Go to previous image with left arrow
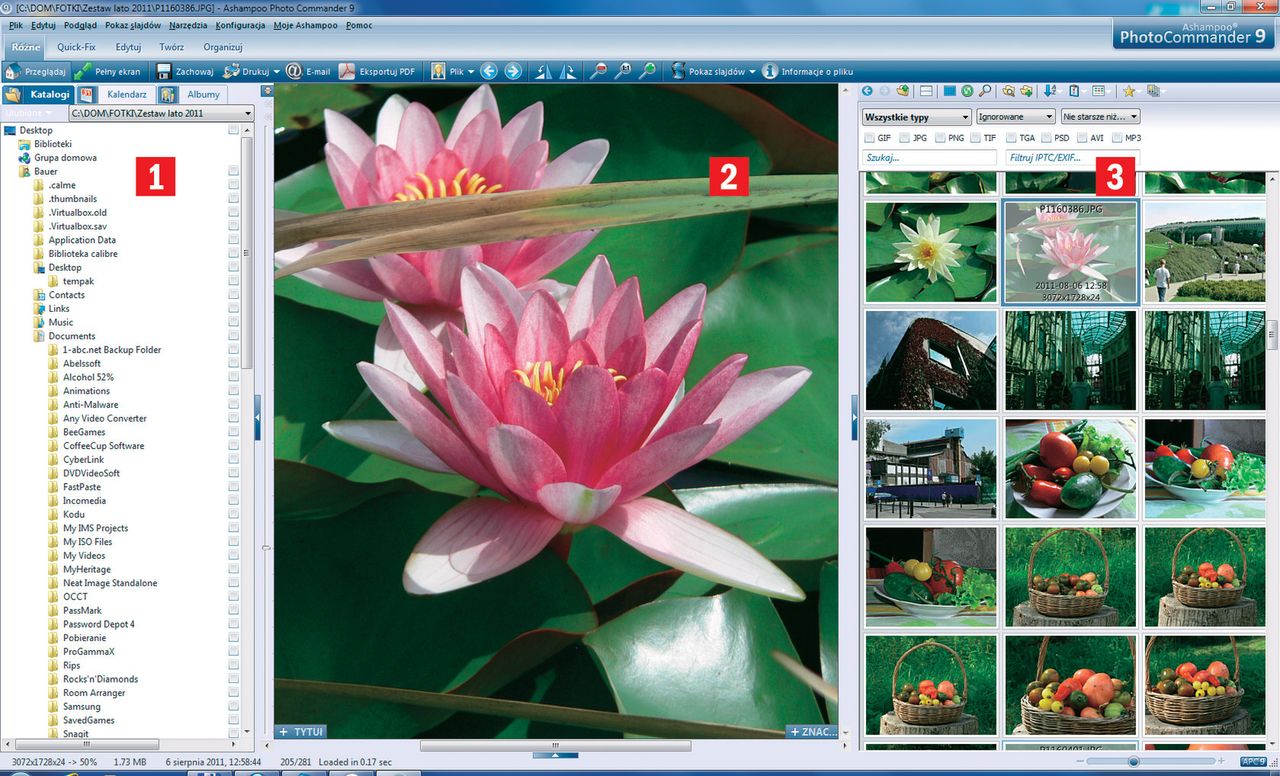Screen dimensions: 1280x776 point(489,71)
